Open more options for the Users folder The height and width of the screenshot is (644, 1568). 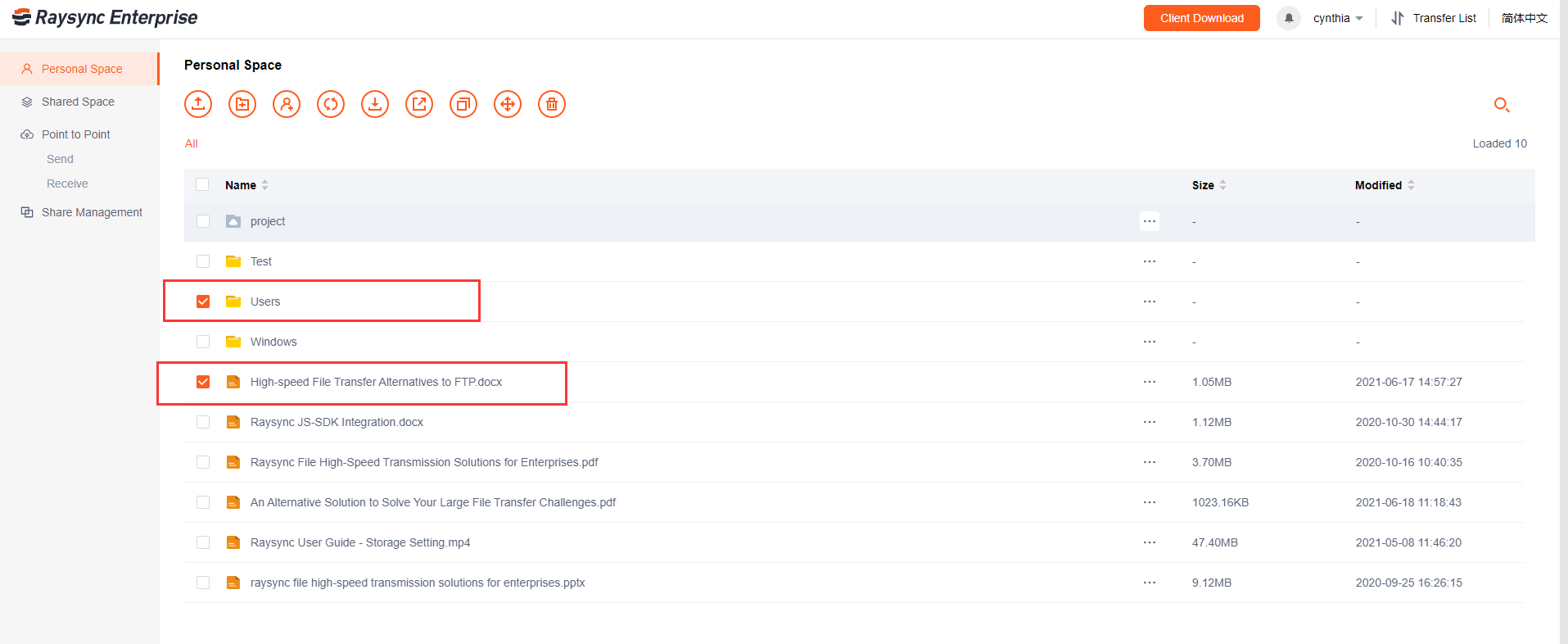point(1150,302)
